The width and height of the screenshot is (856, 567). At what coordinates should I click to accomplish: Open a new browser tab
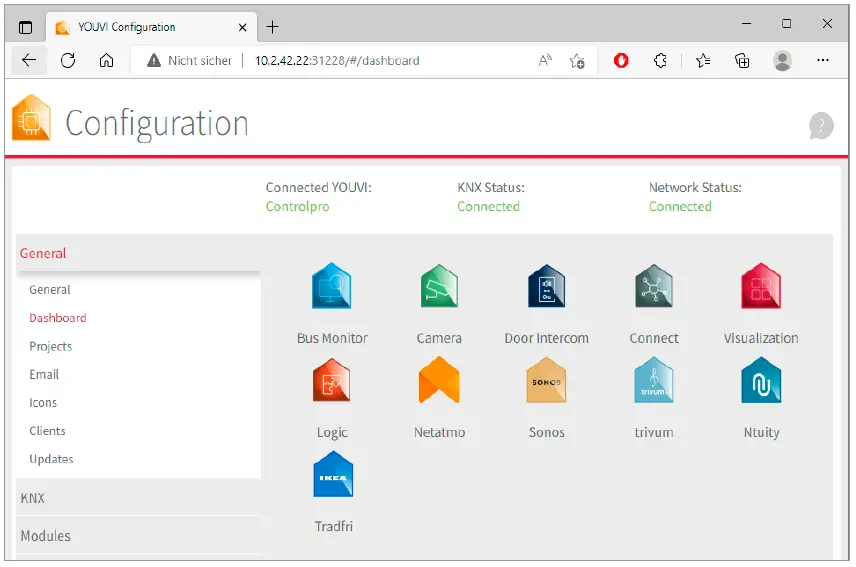pyautogui.click(x=272, y=27)
